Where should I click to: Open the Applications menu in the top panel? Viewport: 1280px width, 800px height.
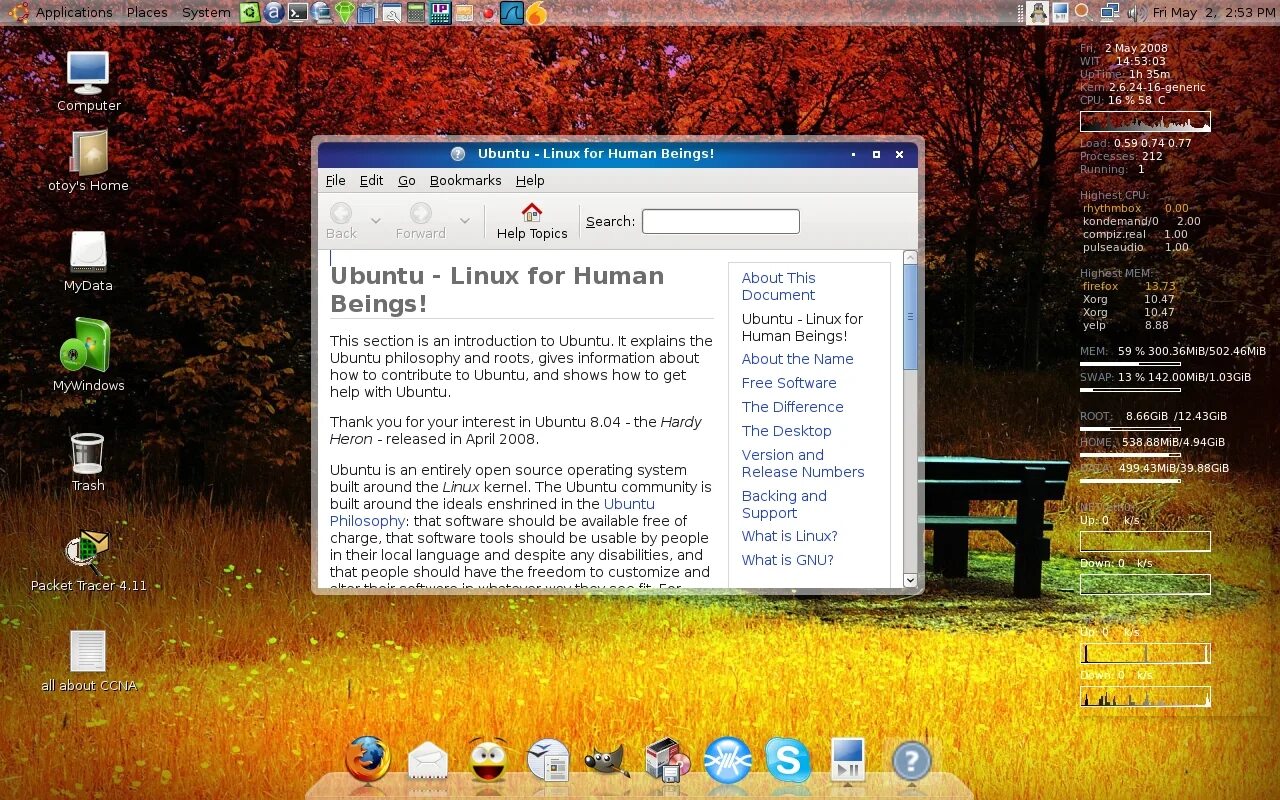coord(74,12)
